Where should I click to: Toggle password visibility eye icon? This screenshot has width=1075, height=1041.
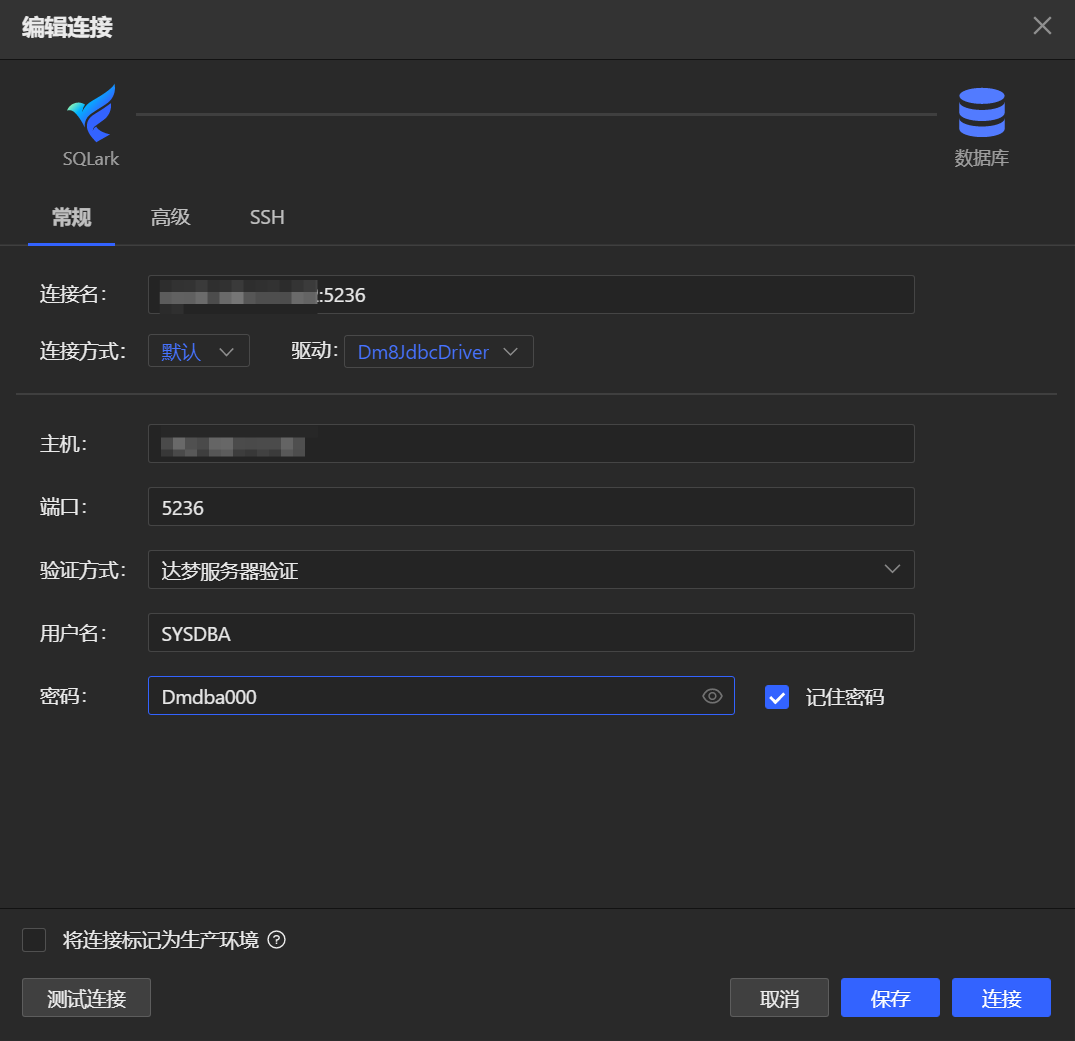[x=712, y=696]
